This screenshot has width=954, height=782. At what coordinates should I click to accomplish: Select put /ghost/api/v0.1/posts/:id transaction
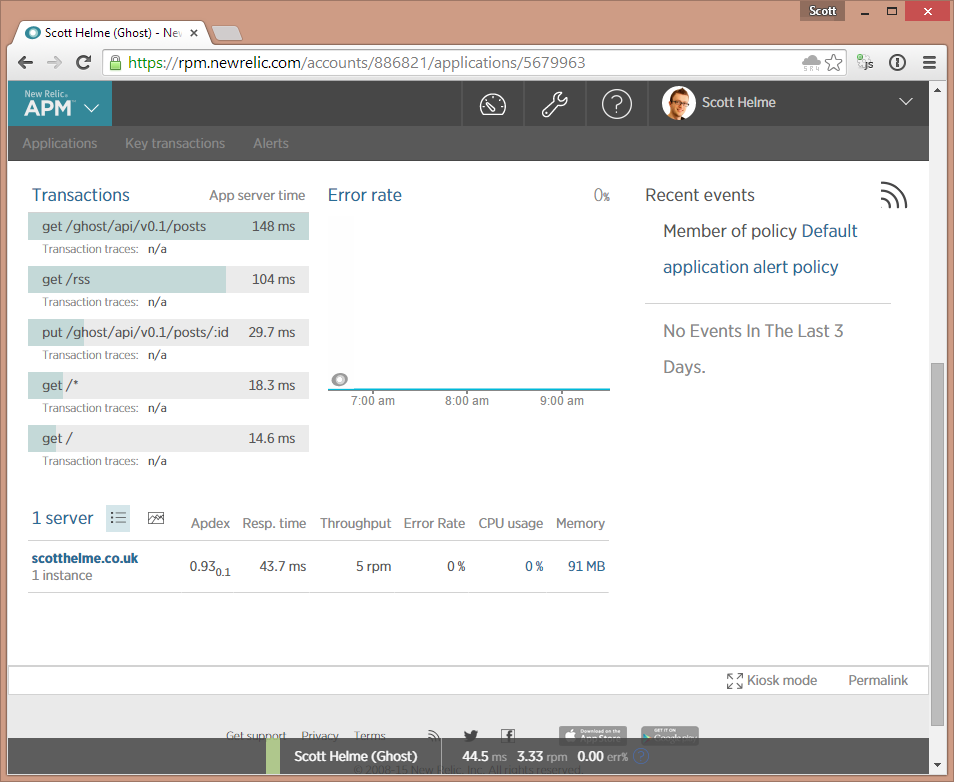pos(169,332)
